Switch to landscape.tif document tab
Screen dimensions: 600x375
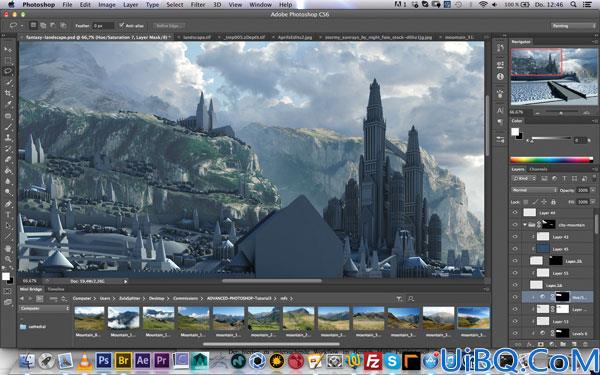tap(197, 38)
